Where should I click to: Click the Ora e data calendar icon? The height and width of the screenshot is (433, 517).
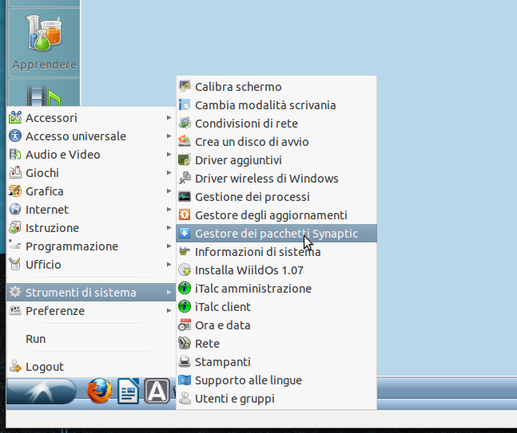pyautogui.click(x=184, y=325)
